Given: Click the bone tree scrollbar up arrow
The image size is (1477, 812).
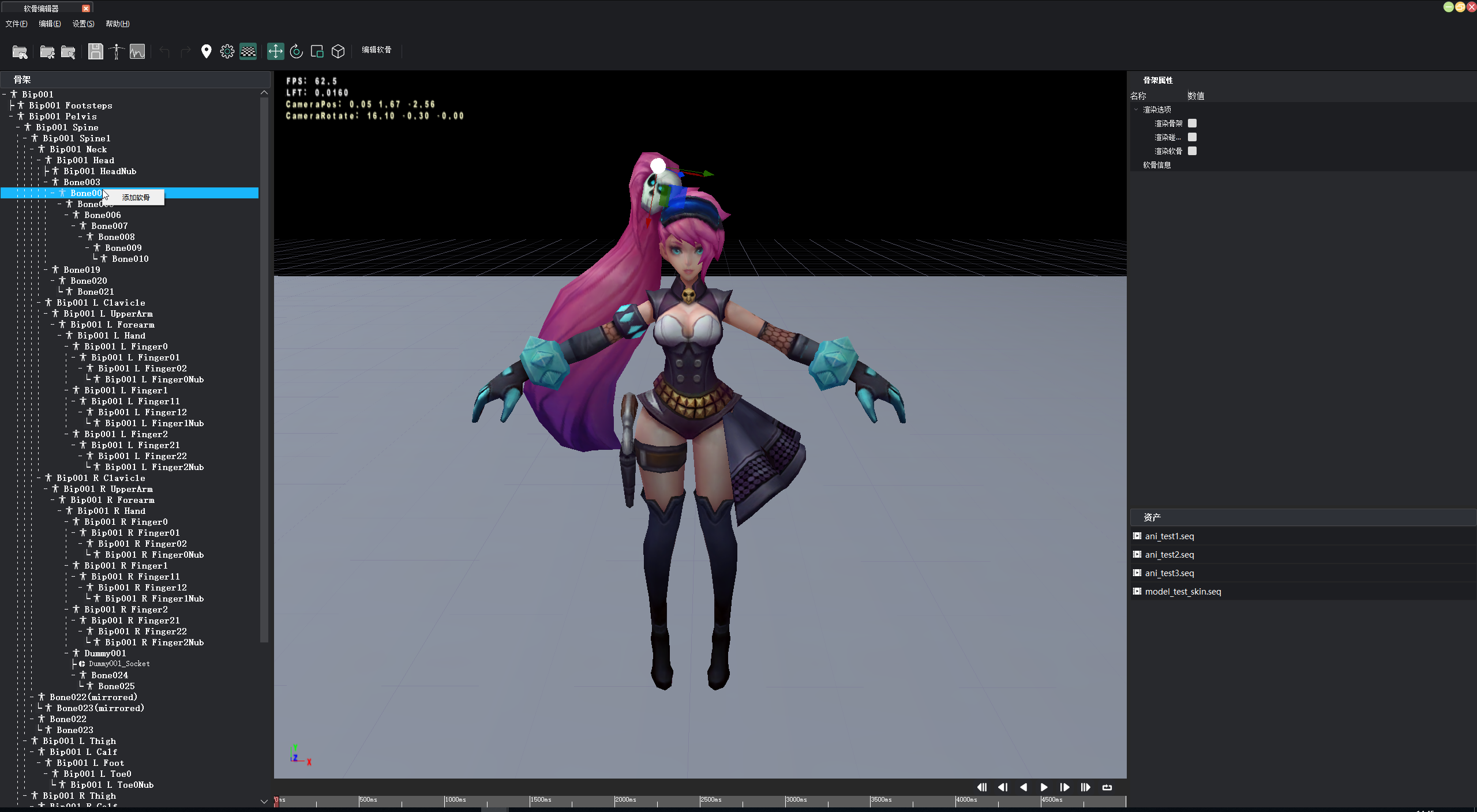Looking at the screenshot, I should 264,93.
